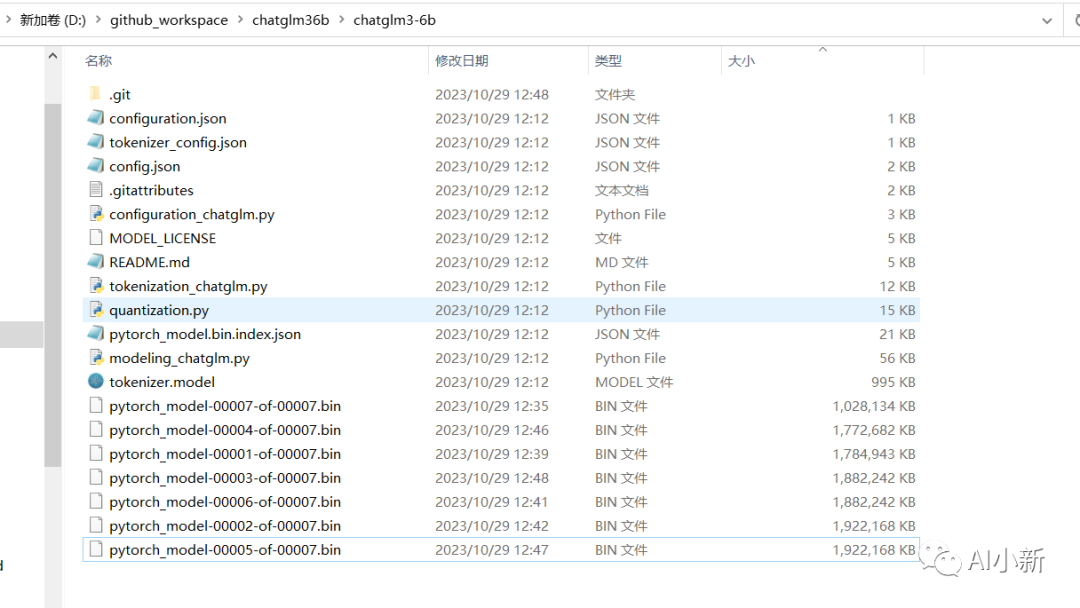Click the tokenizer.model globe icon

[x=96, y=381]
